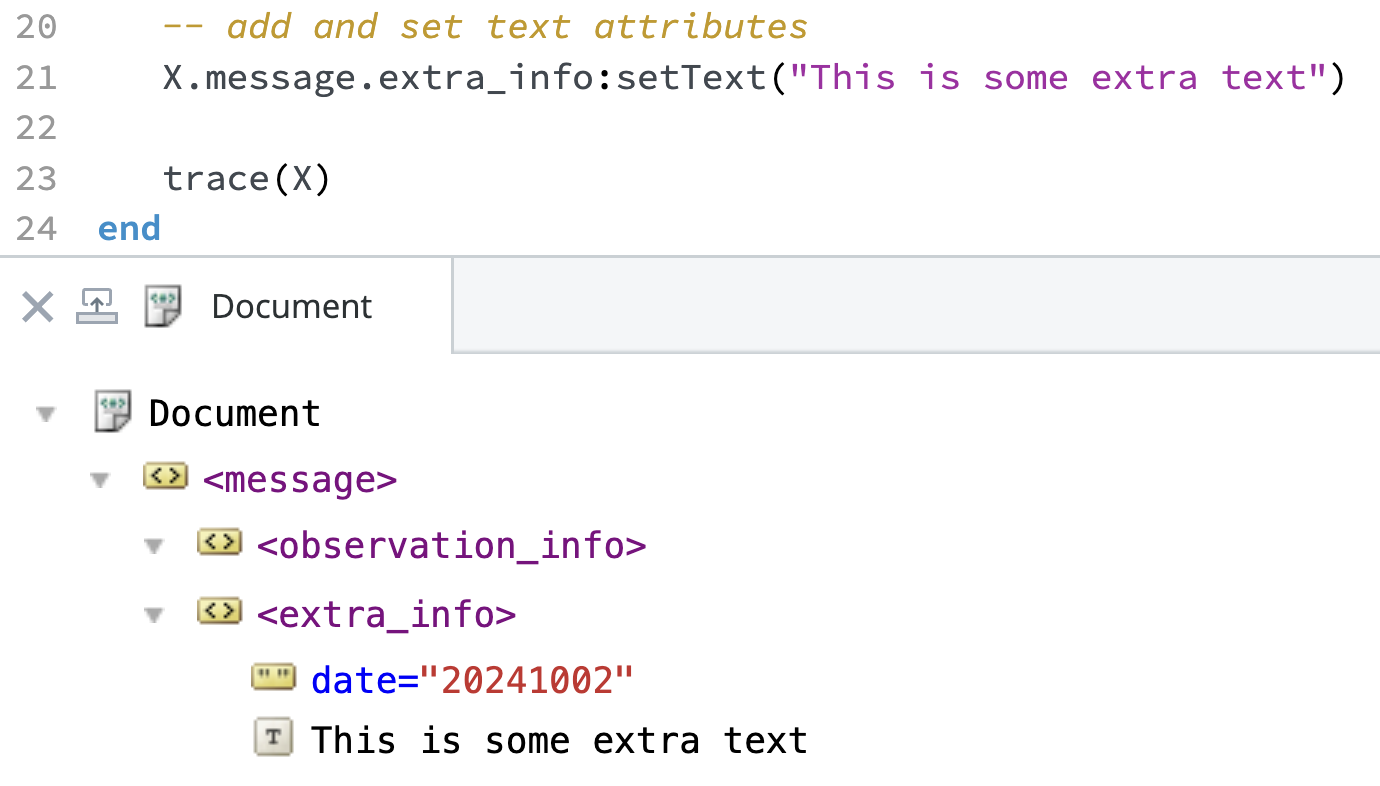The width and height of the screenshot is (1380, 786).
Task: Collapse the observation_info node
Action: point(153,547)
